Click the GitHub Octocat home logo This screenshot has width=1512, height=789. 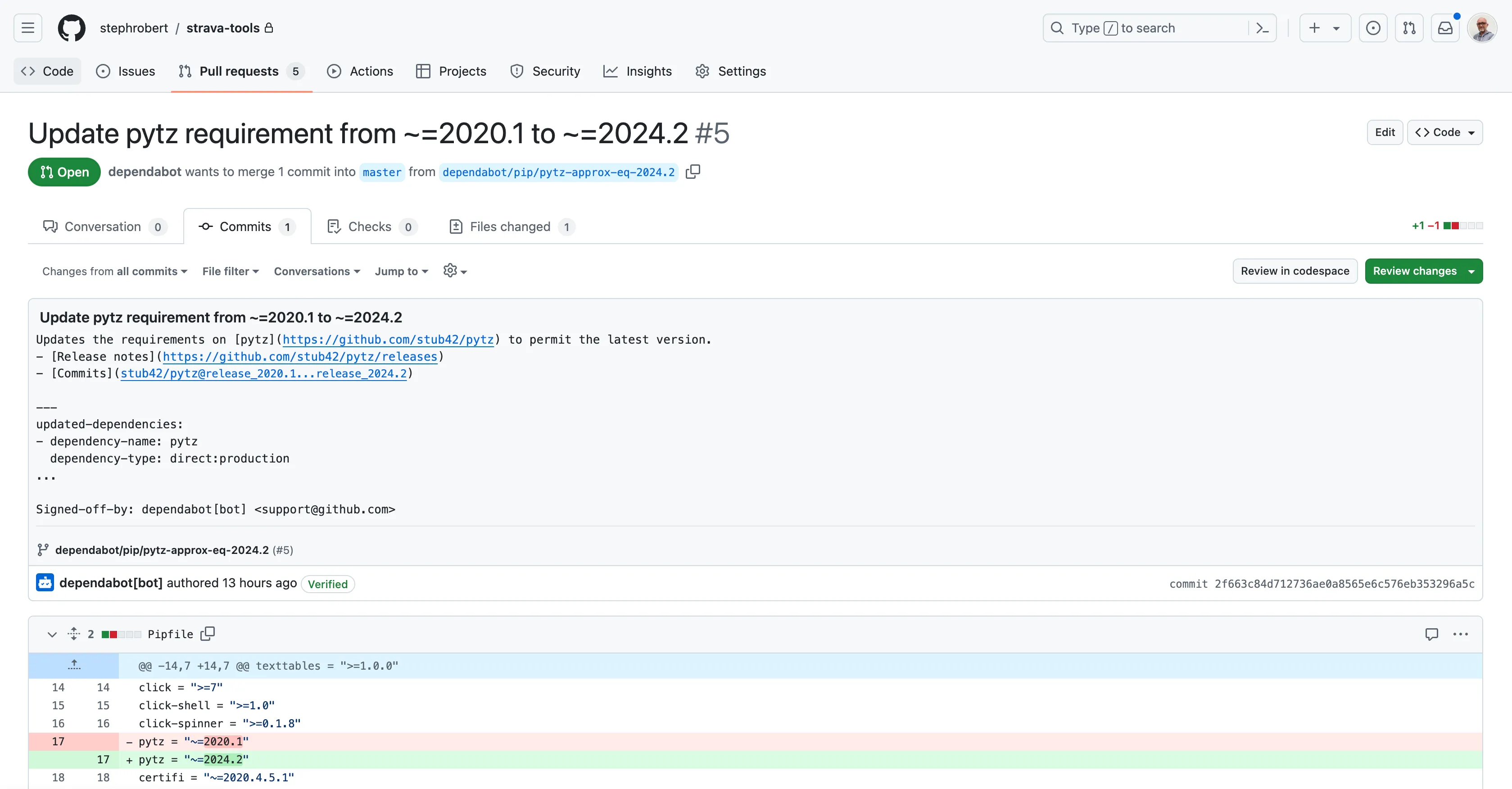click(71, 28)
